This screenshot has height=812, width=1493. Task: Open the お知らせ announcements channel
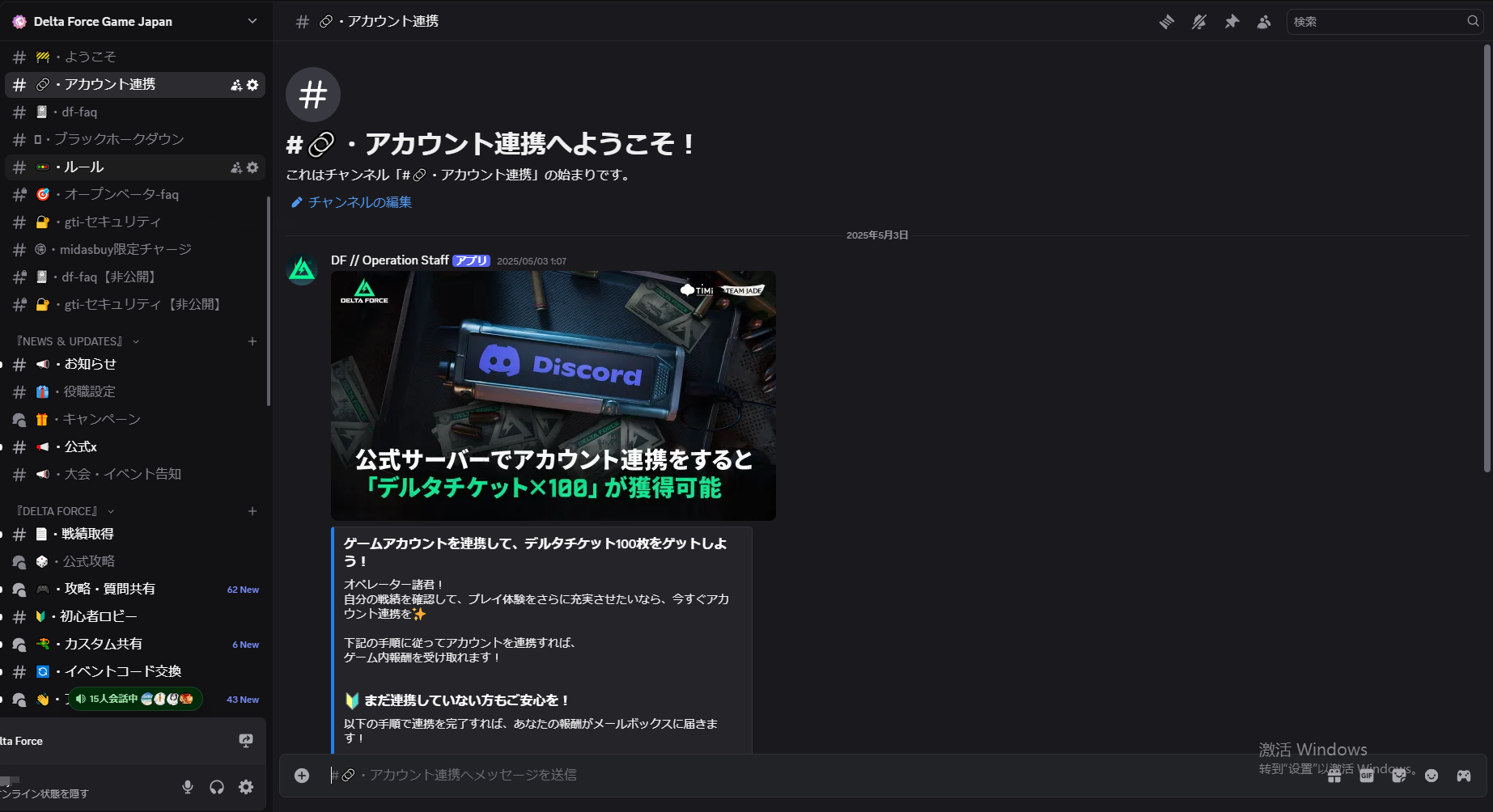pos(89,364)
